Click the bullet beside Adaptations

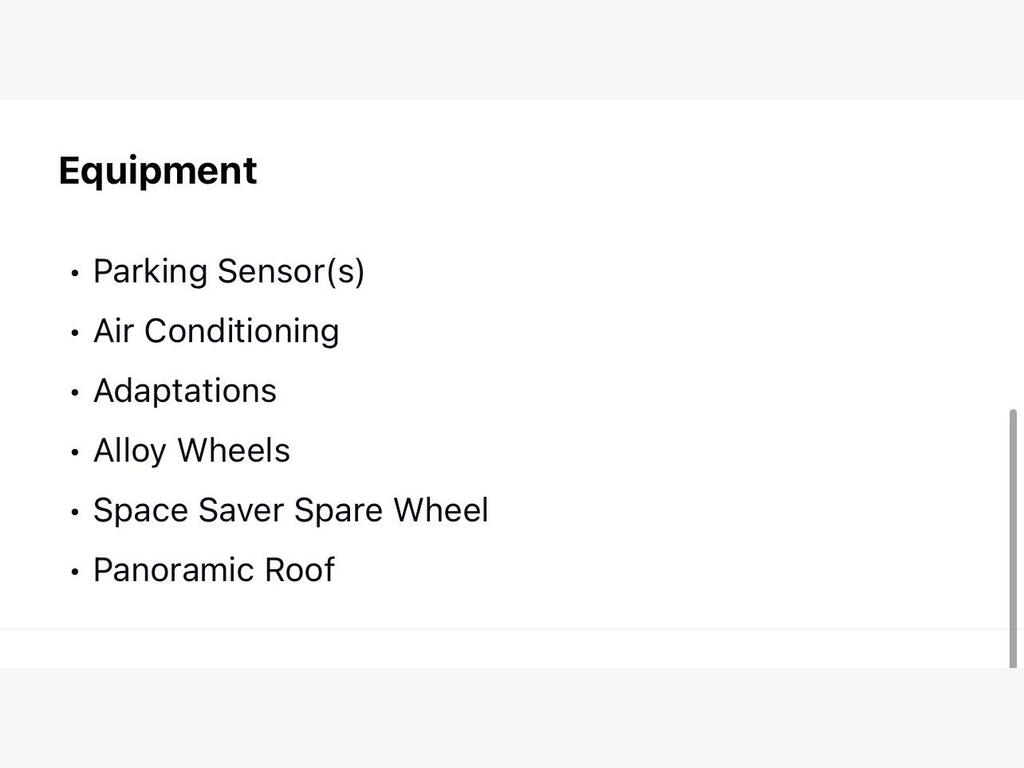pyautogui.click(x=74, y=392)
